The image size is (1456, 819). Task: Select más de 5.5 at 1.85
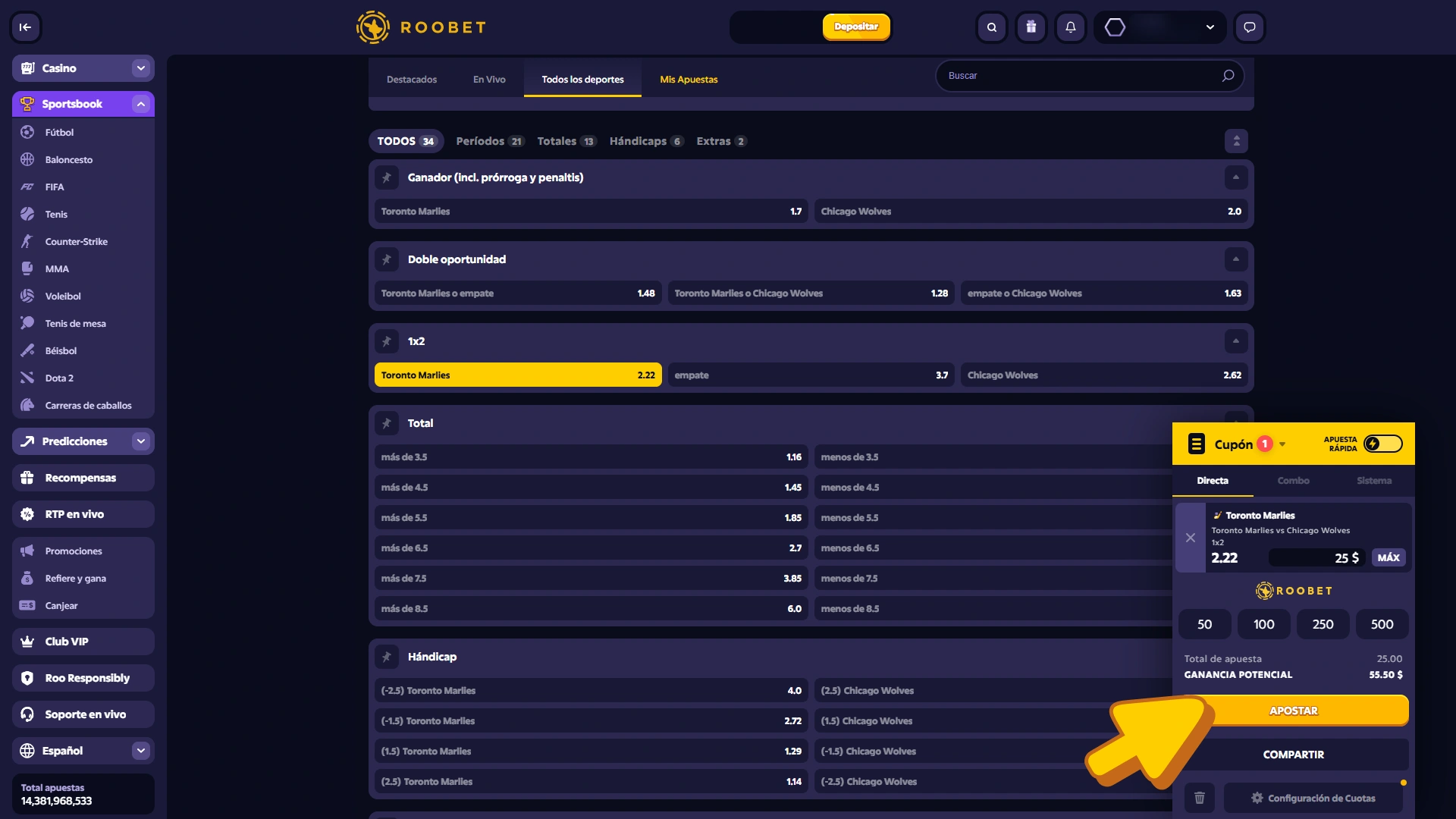pyautogui.click(x=591, y=517)
